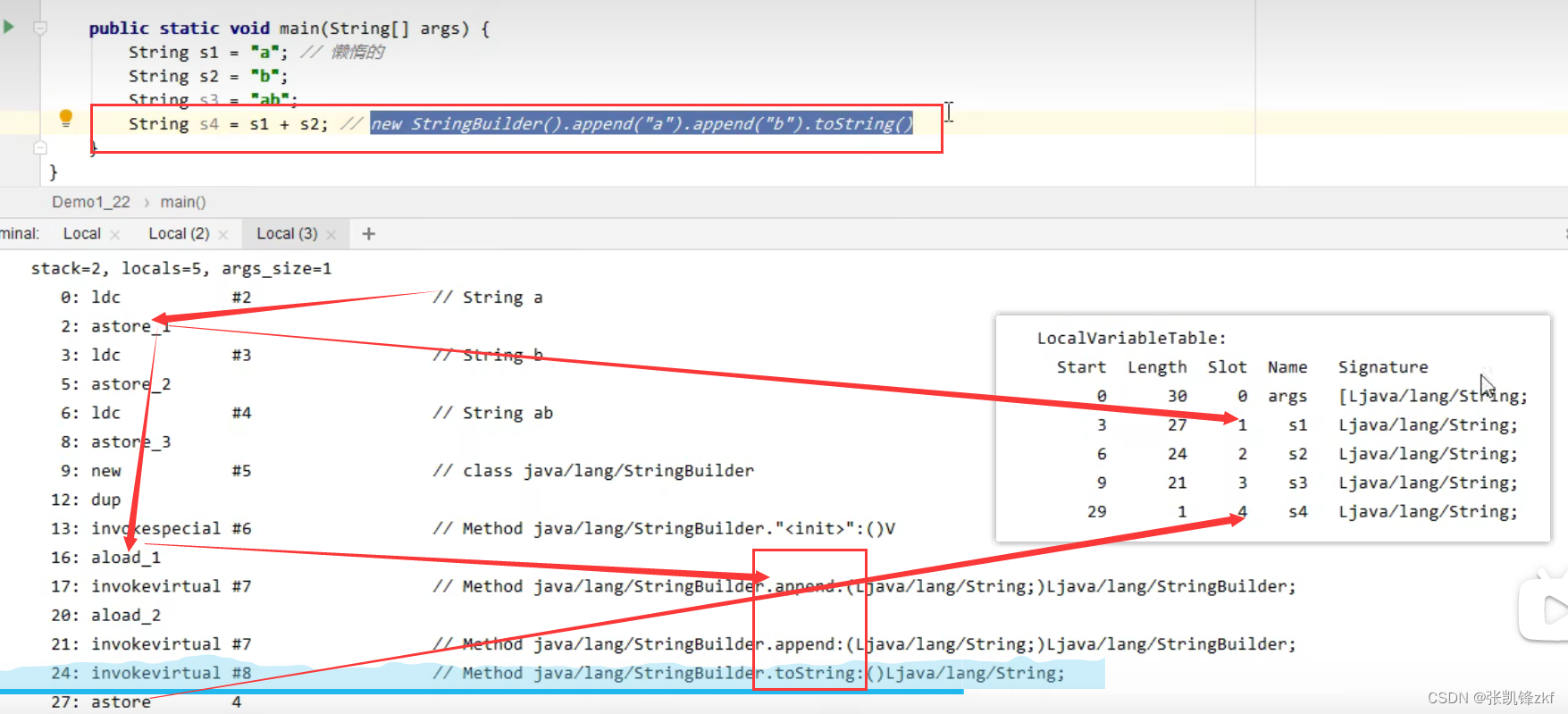The height and width of the screenshot is (714, 1568).
Task: Run main method via green gutter arrow
Action: pyautogui.click(x=9, y=27)
